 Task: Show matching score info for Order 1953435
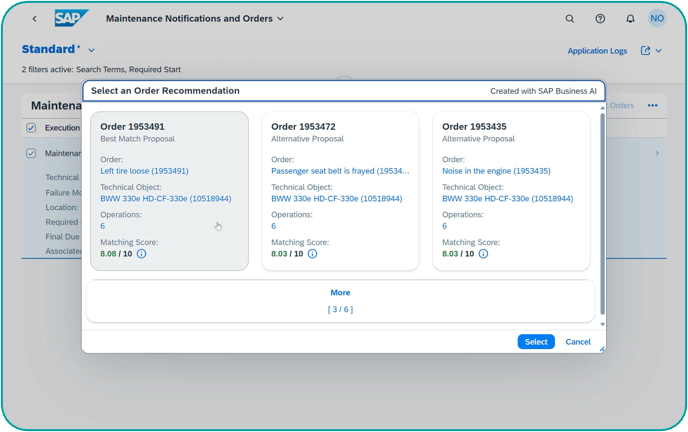[483, 254]
